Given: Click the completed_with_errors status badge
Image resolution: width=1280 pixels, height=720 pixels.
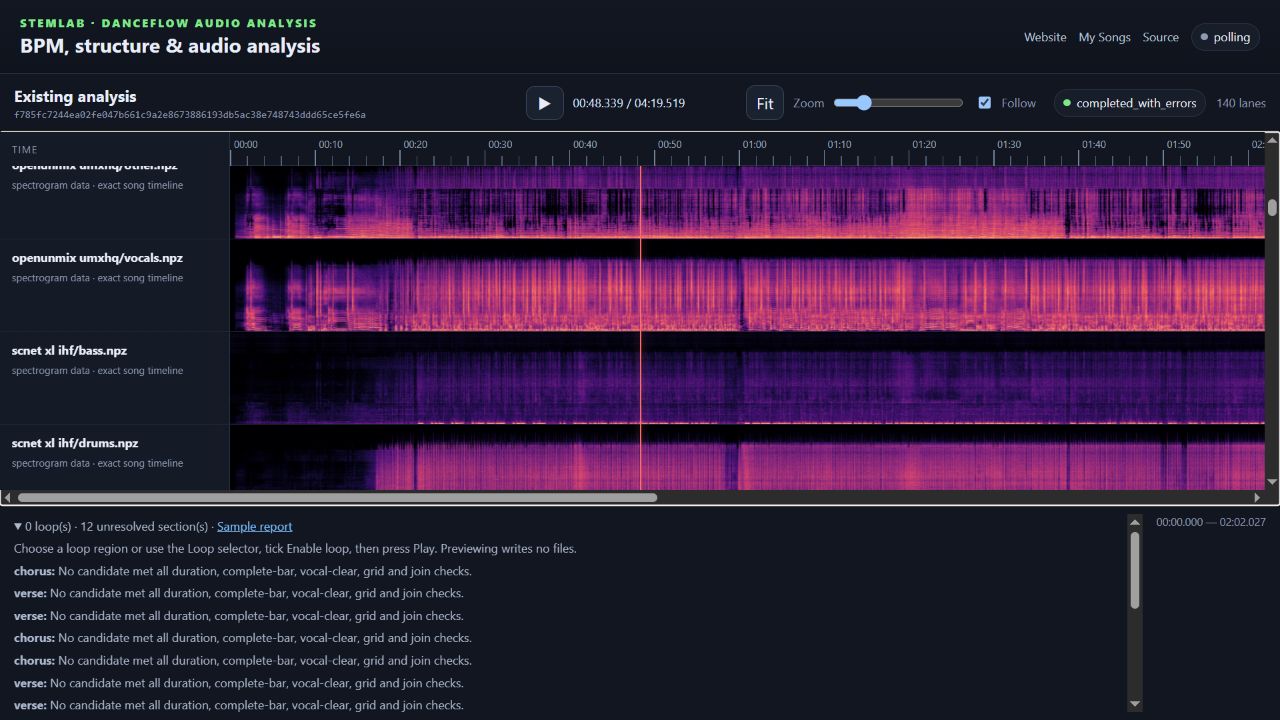Looking at the screenshot, I should point(1130,103).
